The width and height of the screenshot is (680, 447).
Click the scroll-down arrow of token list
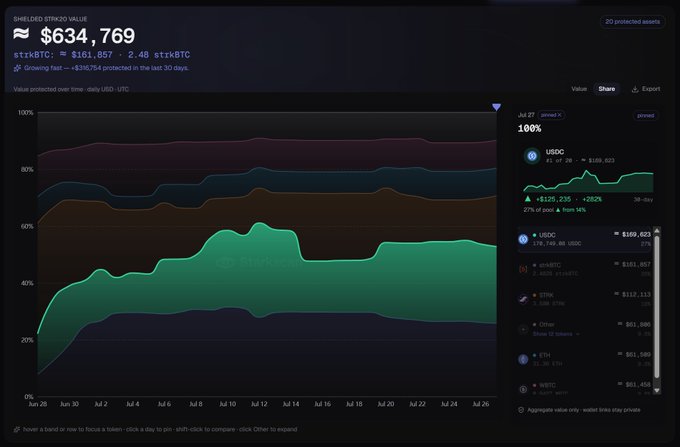click(657, 390)
